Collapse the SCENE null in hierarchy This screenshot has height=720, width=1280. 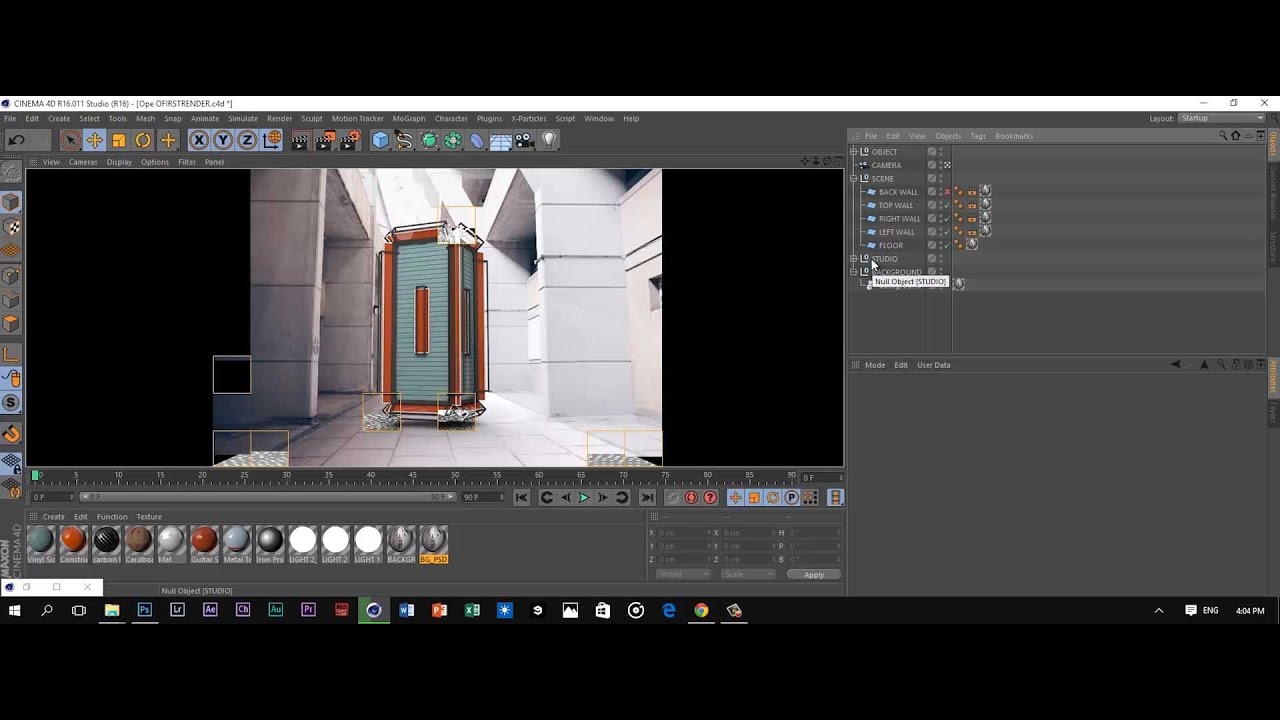[x=854, y=178]
